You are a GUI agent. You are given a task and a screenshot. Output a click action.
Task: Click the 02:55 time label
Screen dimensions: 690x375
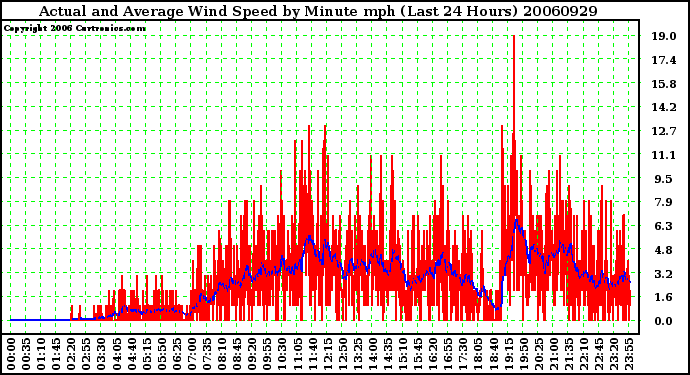86,354
